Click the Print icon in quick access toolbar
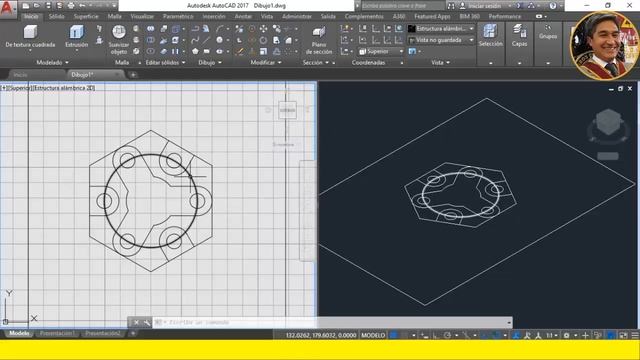The width and height of the screenshot is (640, 360). (71, 6)
